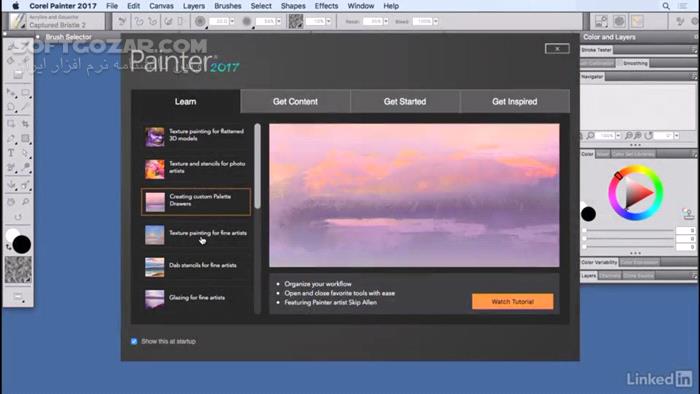Image resolution: width=700 pixels, height=394 pixels.
Task: Switch to the Layers tab
Action: coord(588,276)
